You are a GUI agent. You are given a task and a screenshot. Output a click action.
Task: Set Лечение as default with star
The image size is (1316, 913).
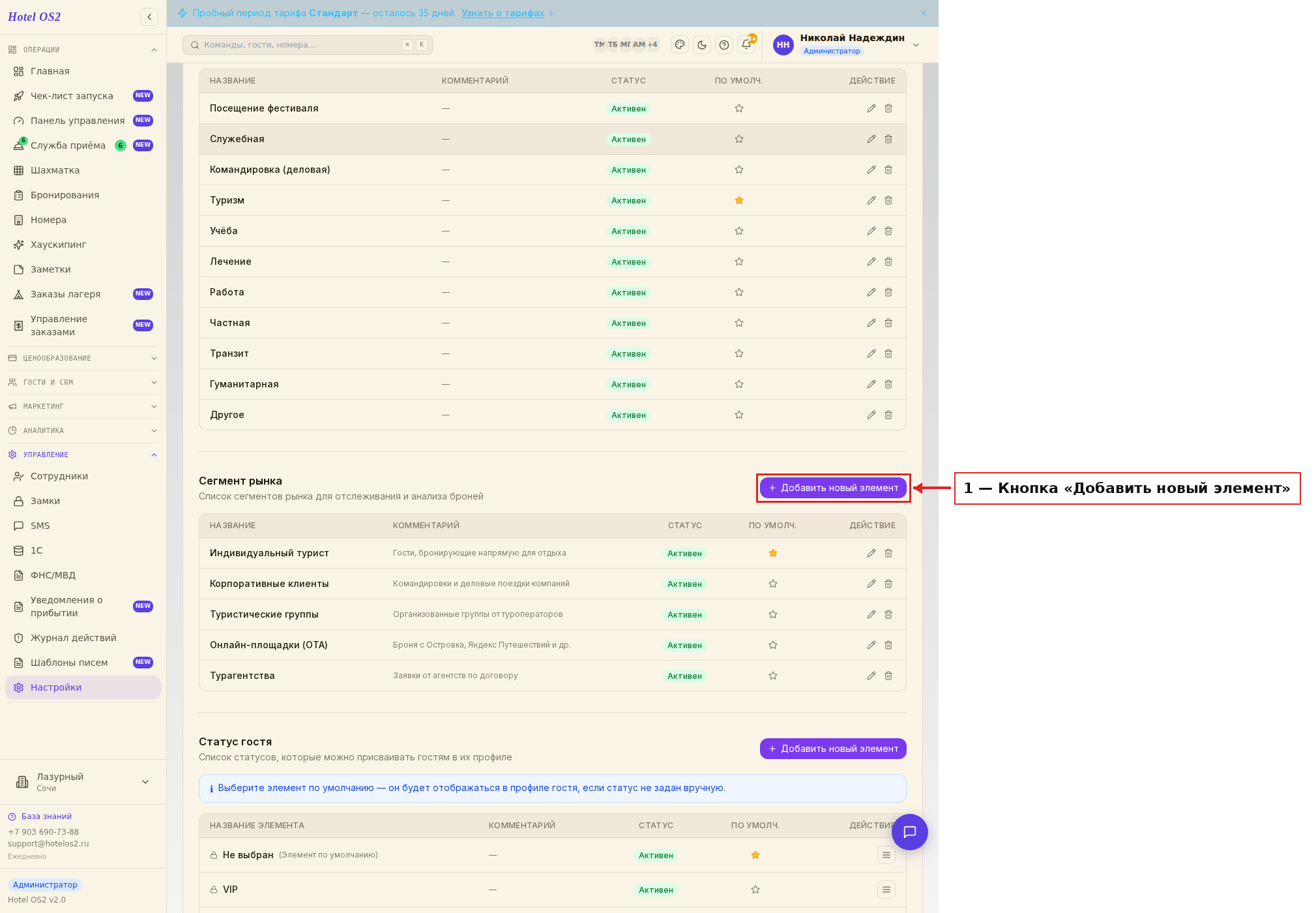739,262
